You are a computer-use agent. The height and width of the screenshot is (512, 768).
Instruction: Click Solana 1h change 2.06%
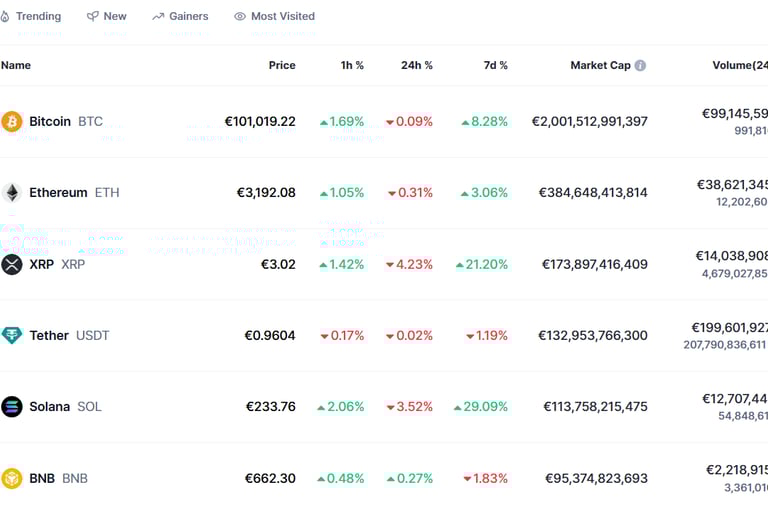(341, 407)
